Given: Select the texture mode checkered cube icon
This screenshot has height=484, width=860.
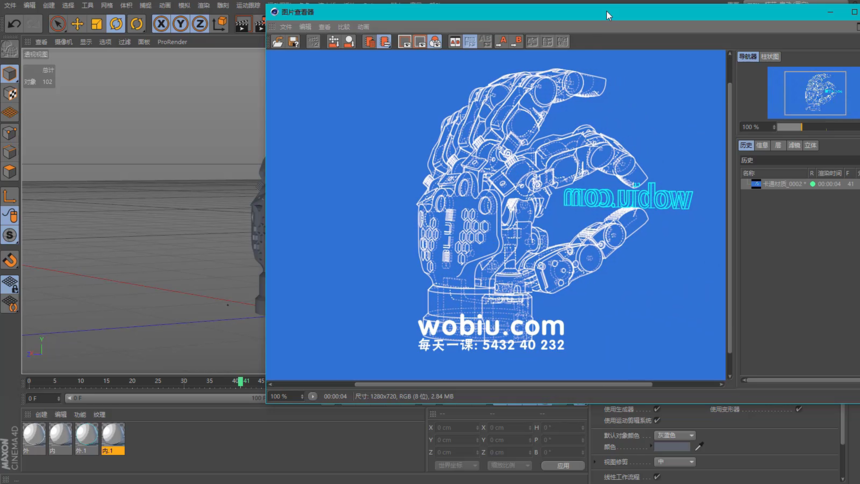Looking at the screenshot, I should tap(9, 93).
